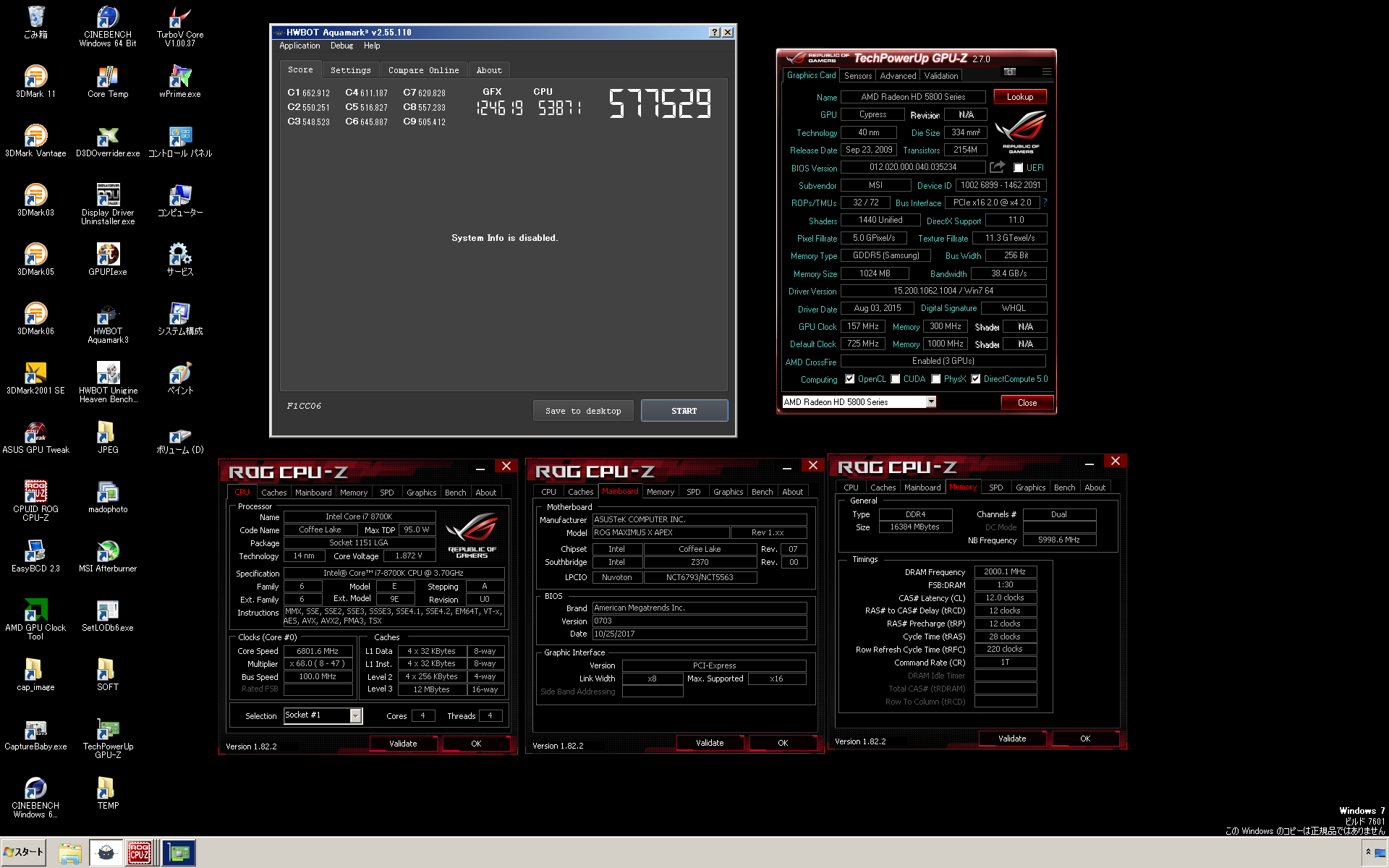Toggle the UEFI checkbox in GPU-Z
Screen dimensions: 1389x868
[1018, 168]
